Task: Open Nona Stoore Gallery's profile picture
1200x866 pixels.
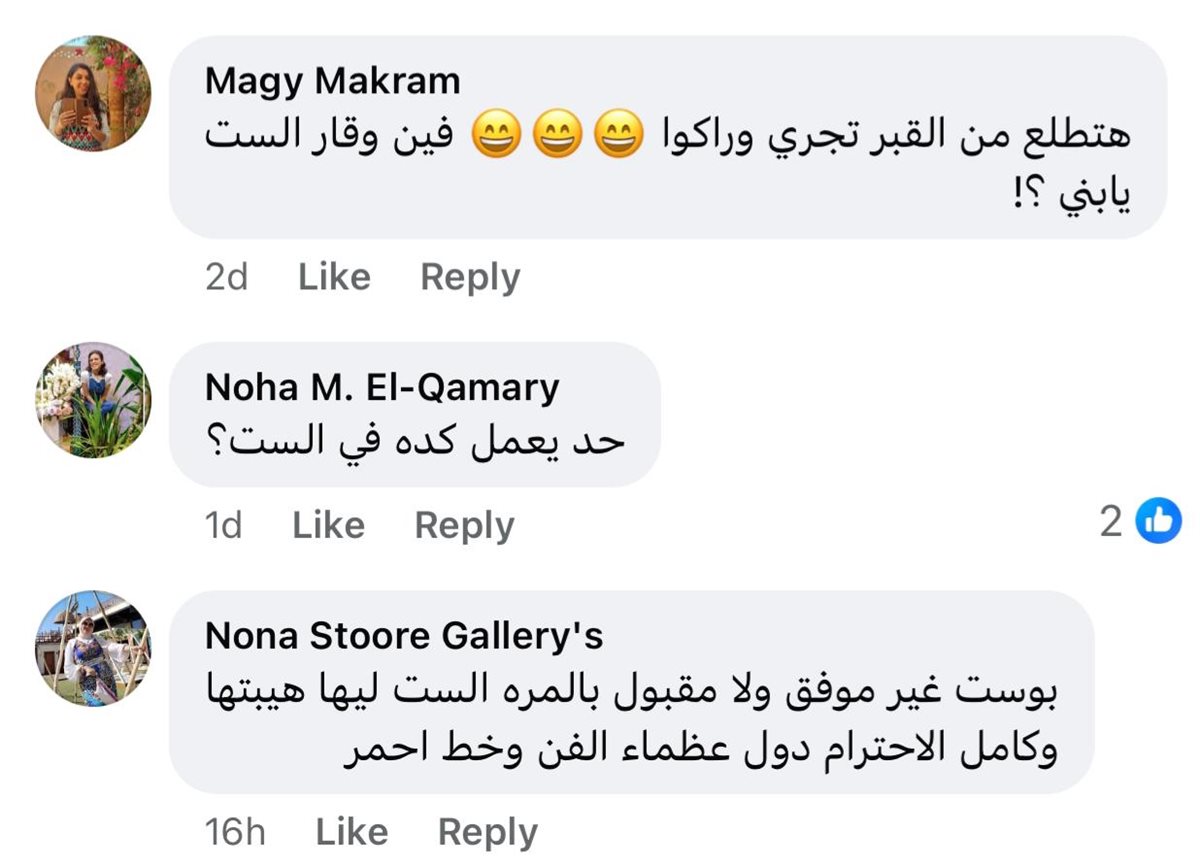Action: (93, 648)
